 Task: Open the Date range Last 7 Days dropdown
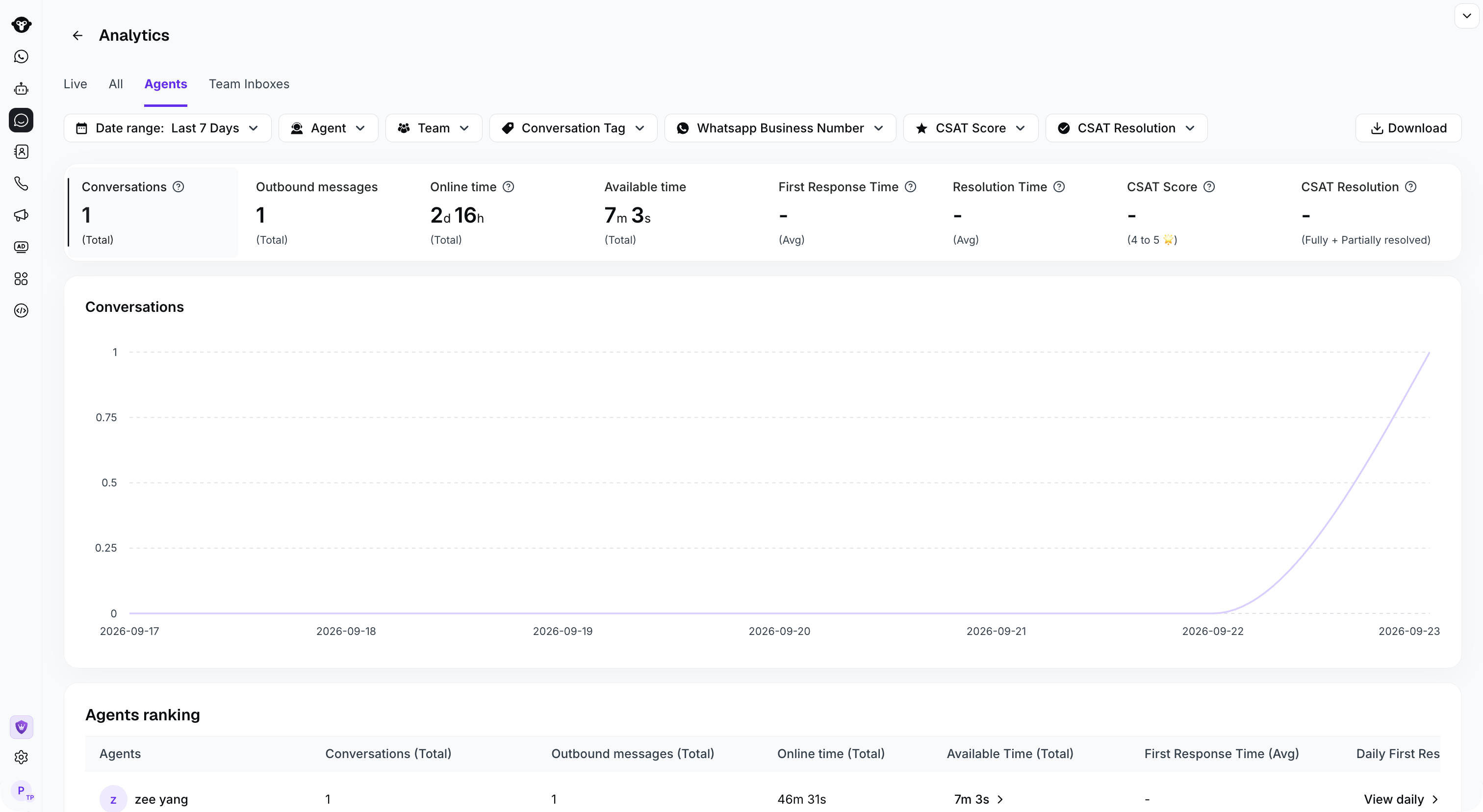pos(168,128)
